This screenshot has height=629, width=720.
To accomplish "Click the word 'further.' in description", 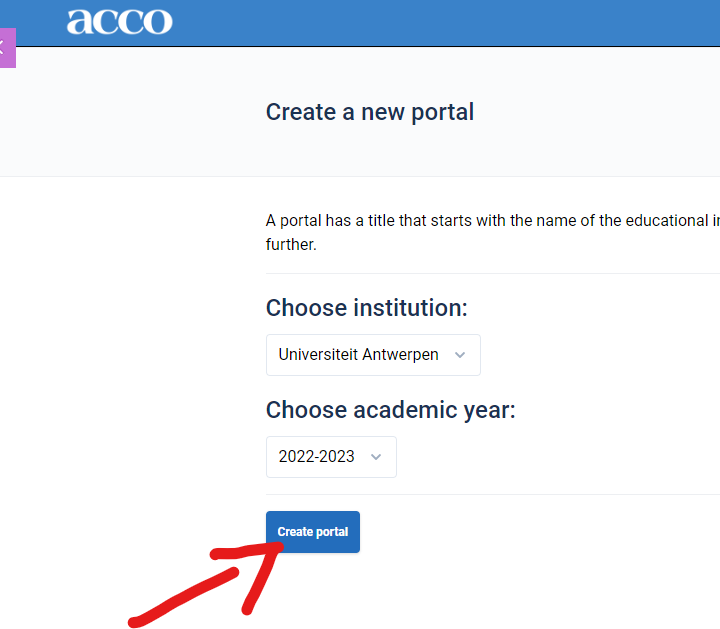I will click(291, 245).
